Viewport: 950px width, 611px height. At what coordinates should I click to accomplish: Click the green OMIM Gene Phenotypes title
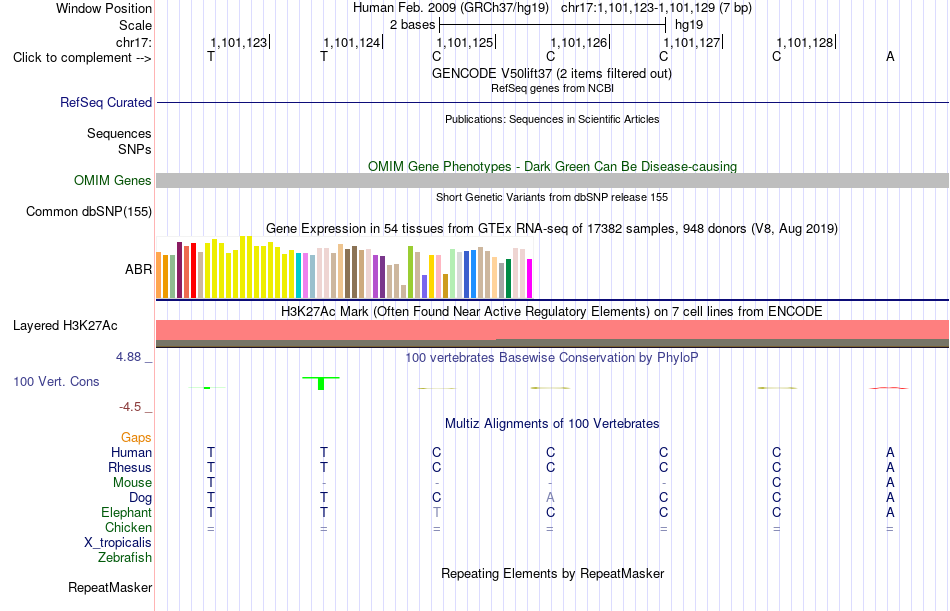coord(553,167)
